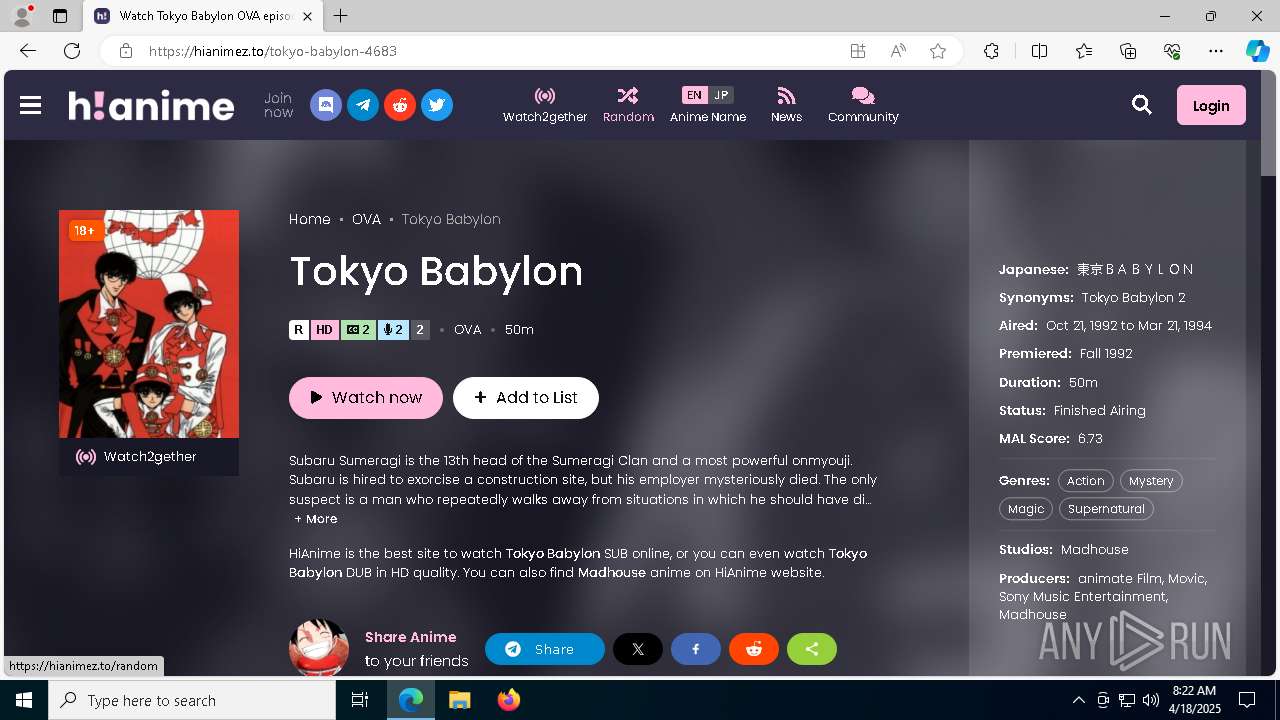Open the Magic genre tag
Viewport: 1280px width, 720px height.
pos(1026,509)
